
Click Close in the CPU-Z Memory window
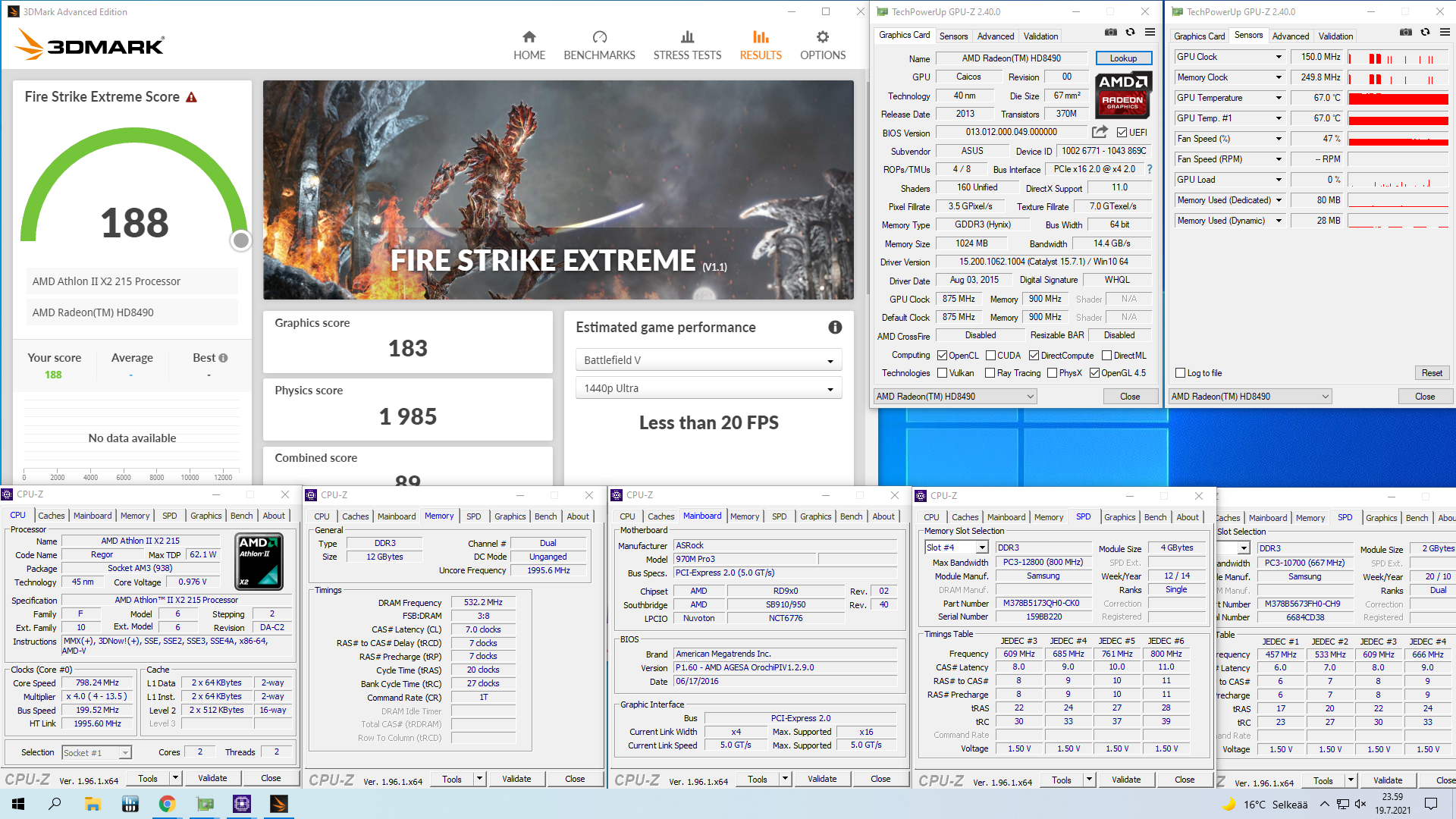pos(575,779)
